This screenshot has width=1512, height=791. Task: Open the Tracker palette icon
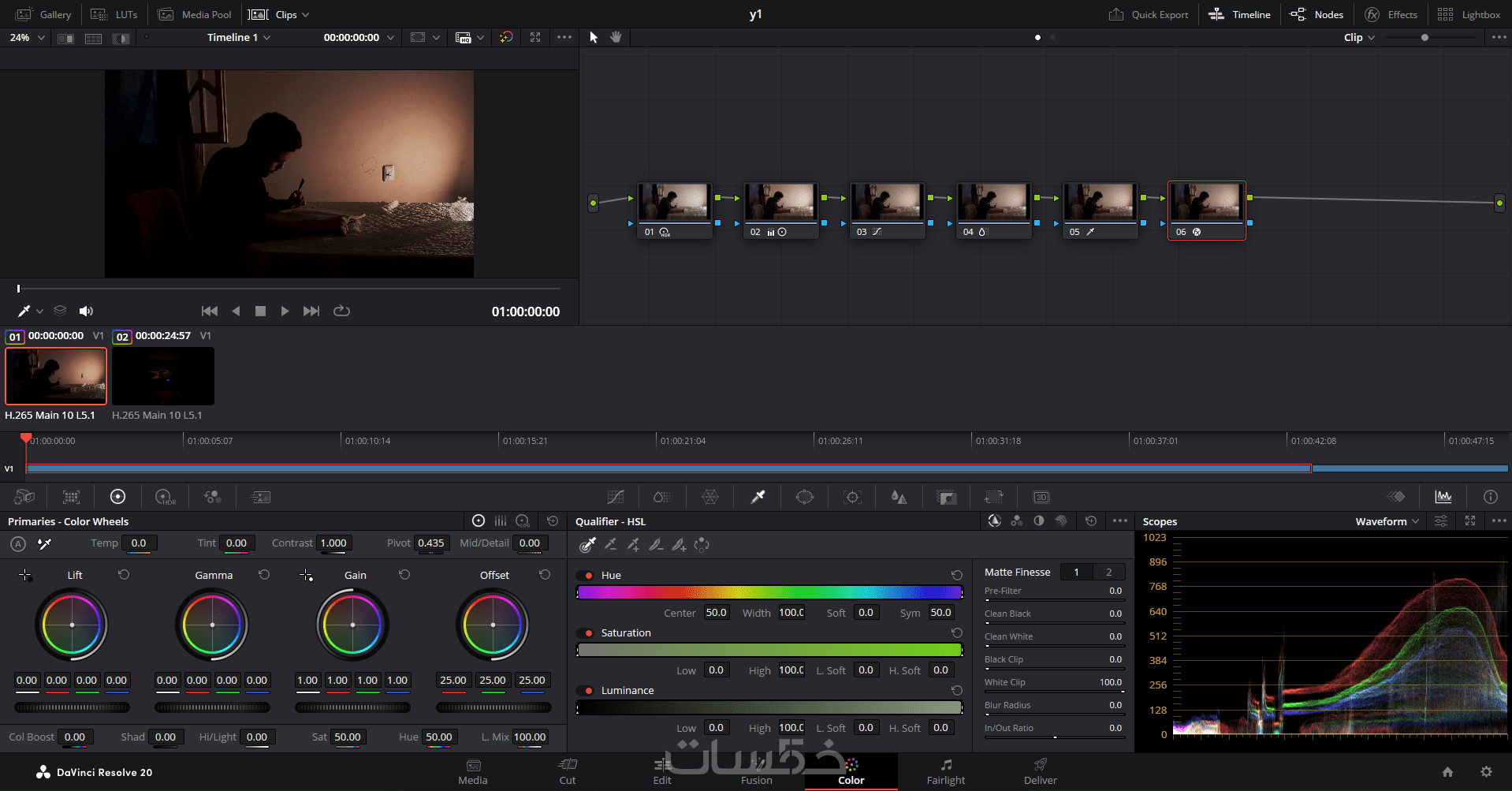pos(851,497)
